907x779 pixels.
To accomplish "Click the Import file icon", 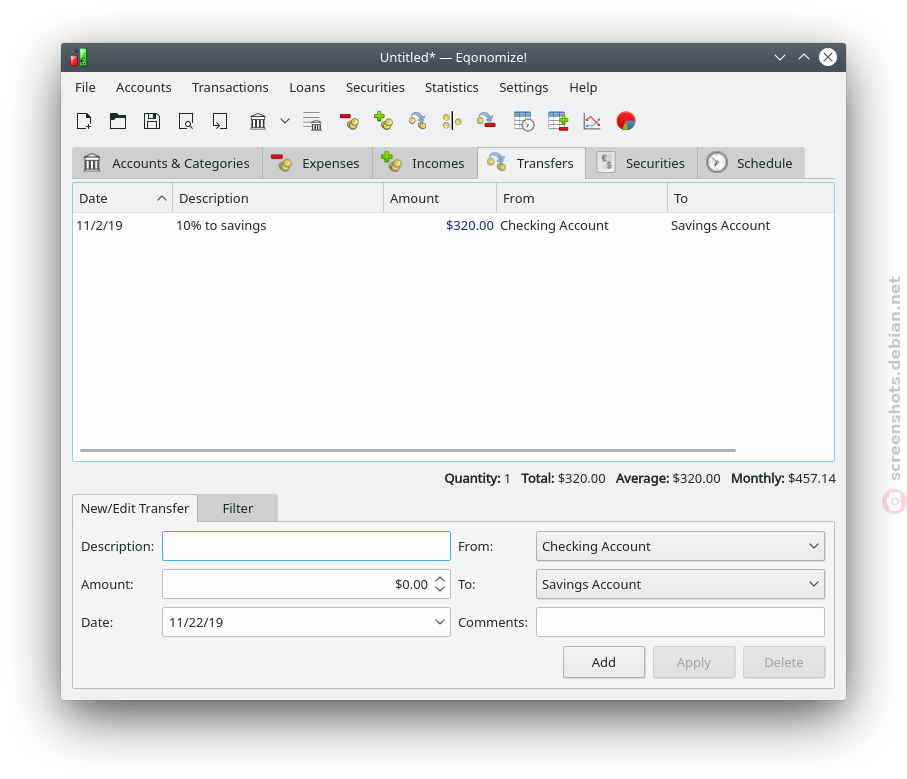I will click(220, 121).
